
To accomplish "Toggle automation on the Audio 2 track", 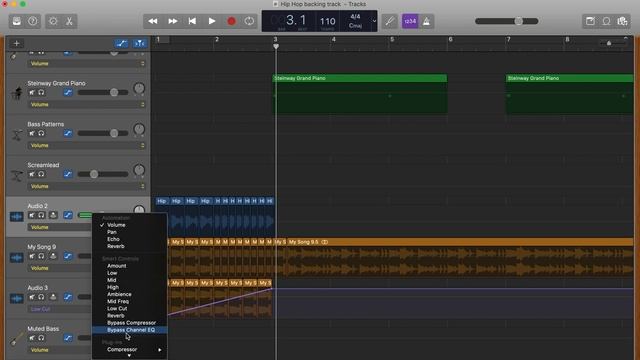I will pos(68,215).
